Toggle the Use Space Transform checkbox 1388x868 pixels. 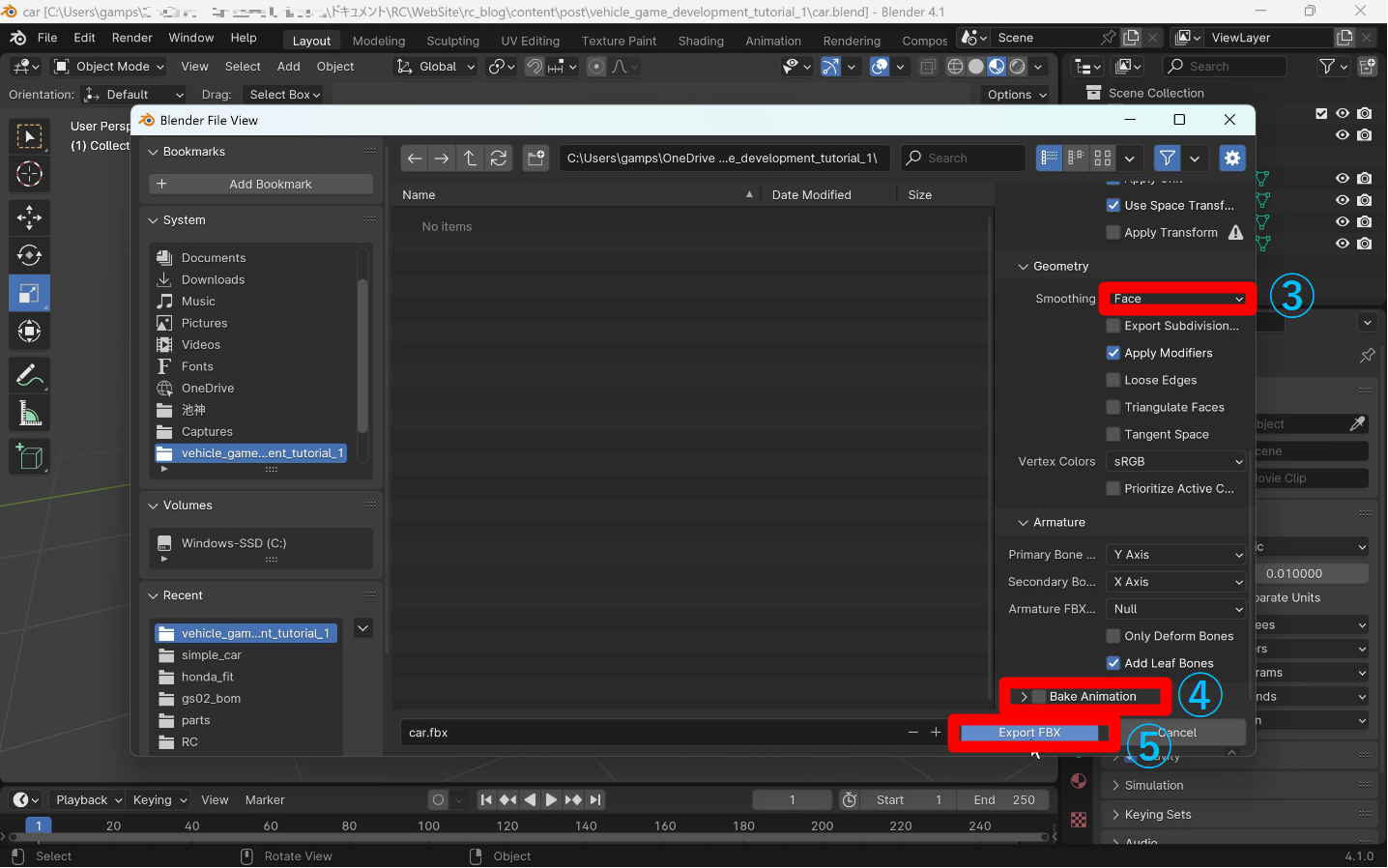pyautogui.click(x=1113, y=206)
